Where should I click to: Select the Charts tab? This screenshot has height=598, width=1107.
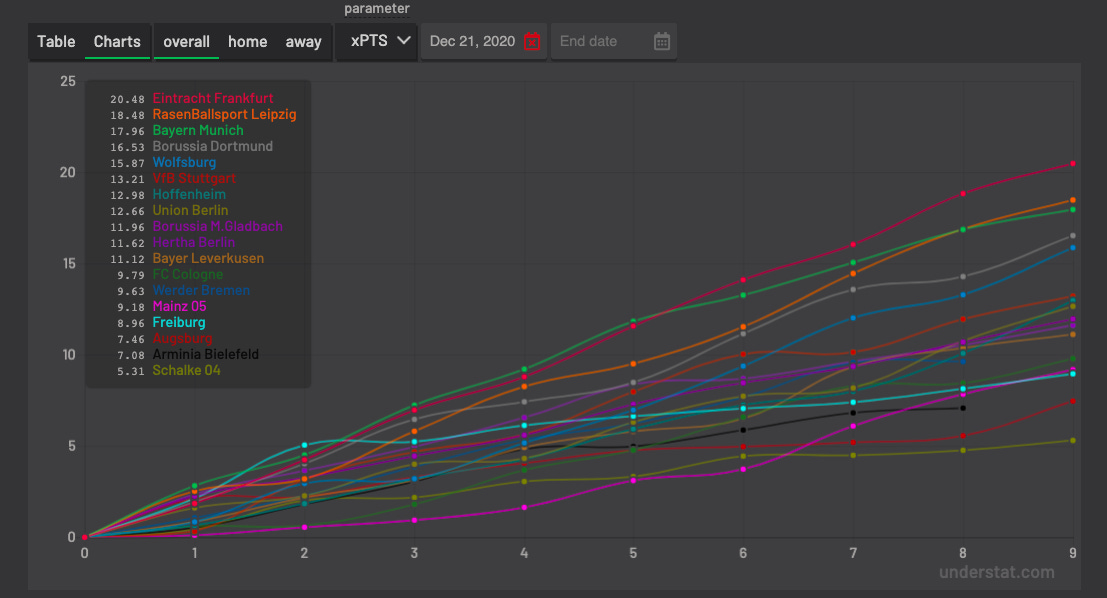(x=117, y=42)
